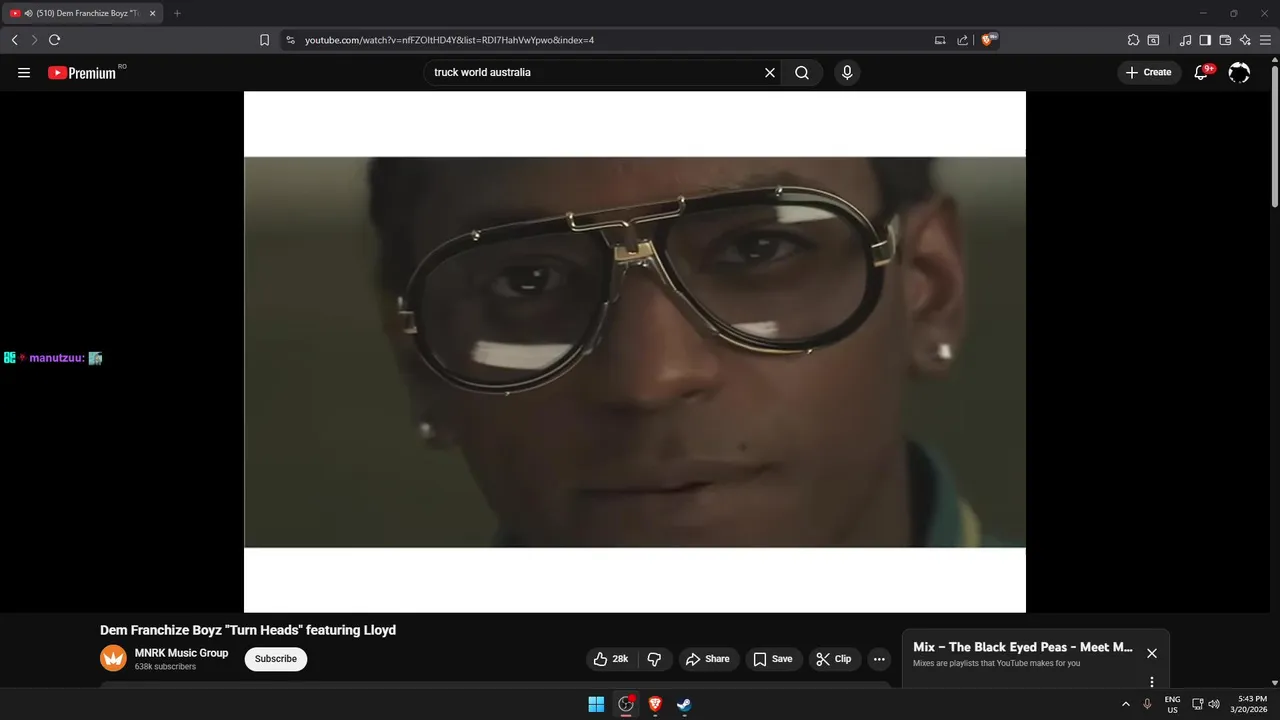Open the Windows Start menu

point(596,704)
